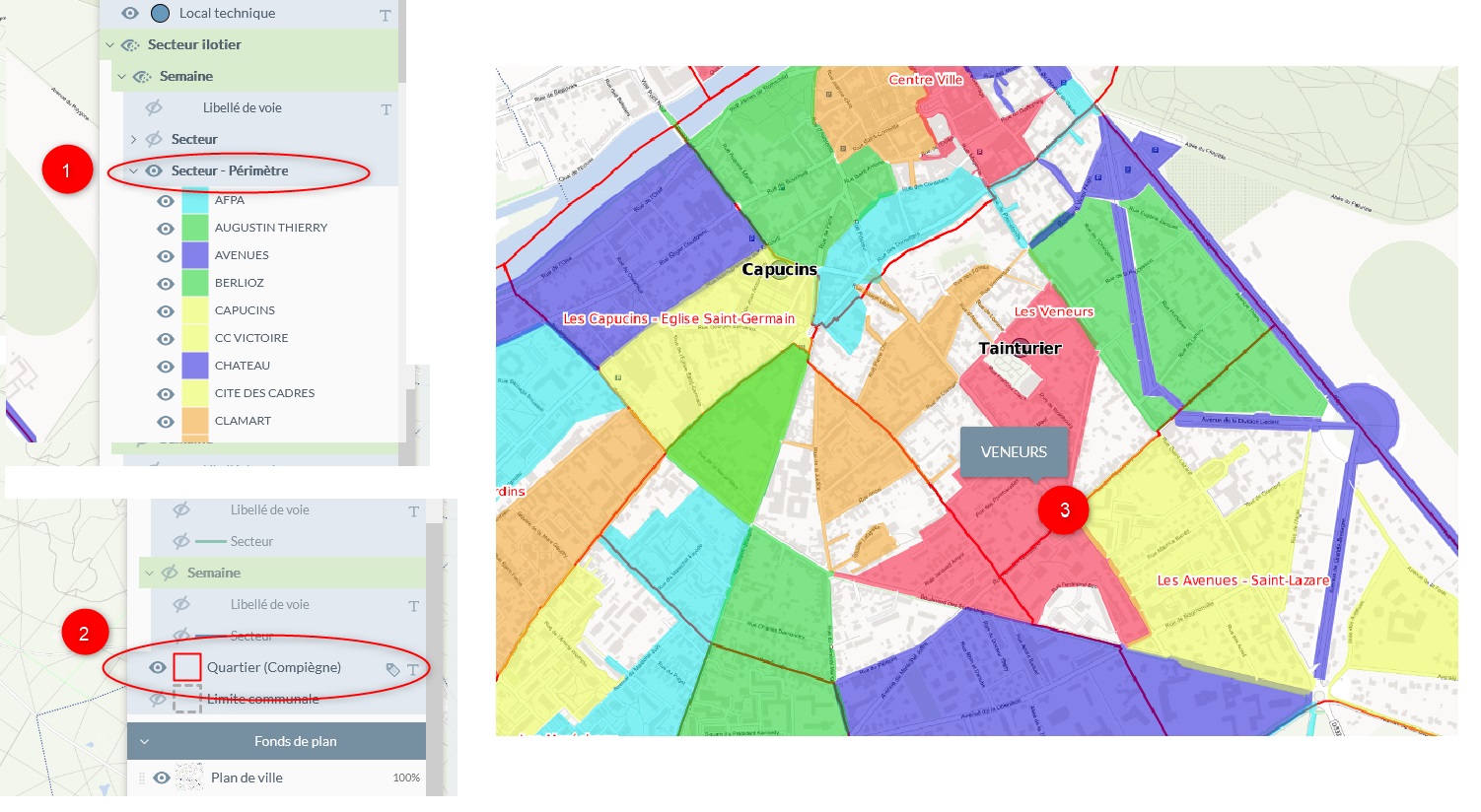Click the VENEURS tooltip on the map
This screenshot has width=1481, height=812.
[x=1014, y=451]
